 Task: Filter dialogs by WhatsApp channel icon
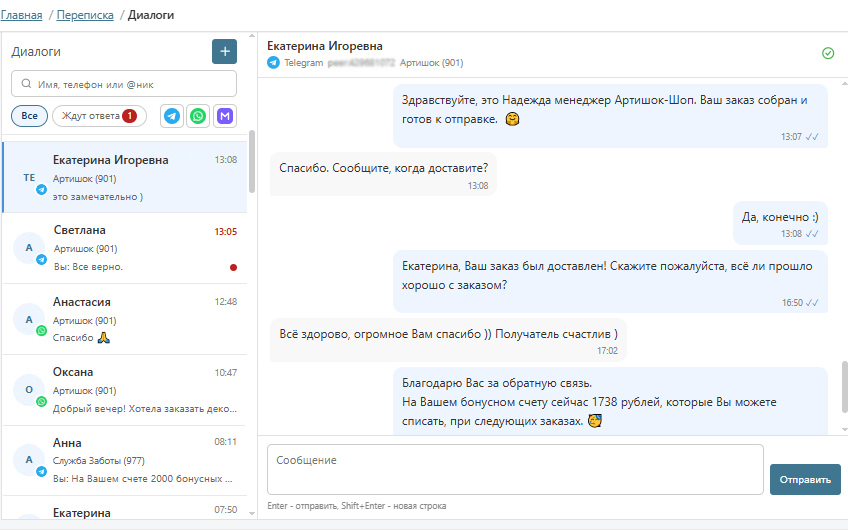pyautogui.click(x=198, y=116)
